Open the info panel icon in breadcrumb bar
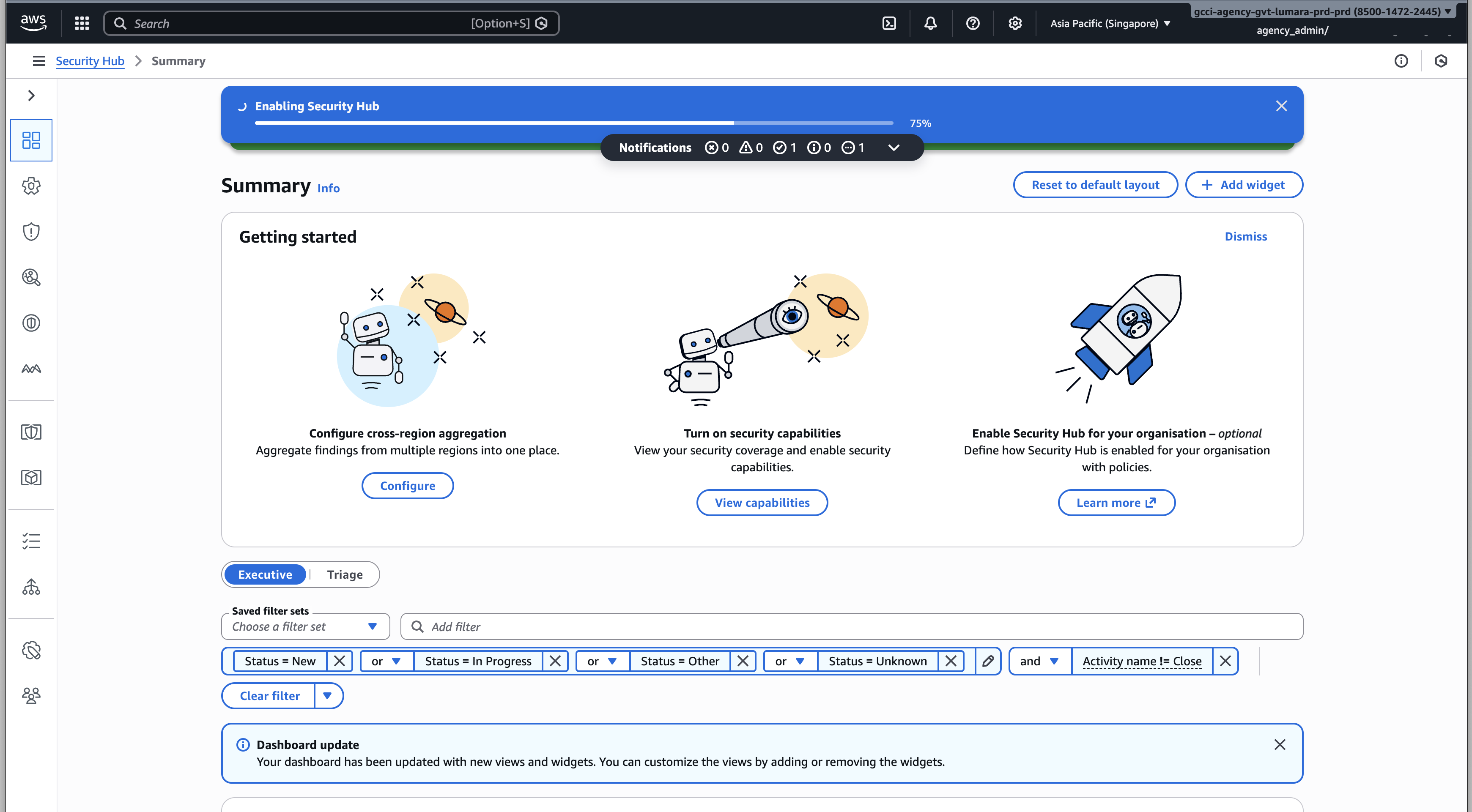Image resolution: width=1472 pixels, height=812 pixels. pos(1401,61)
